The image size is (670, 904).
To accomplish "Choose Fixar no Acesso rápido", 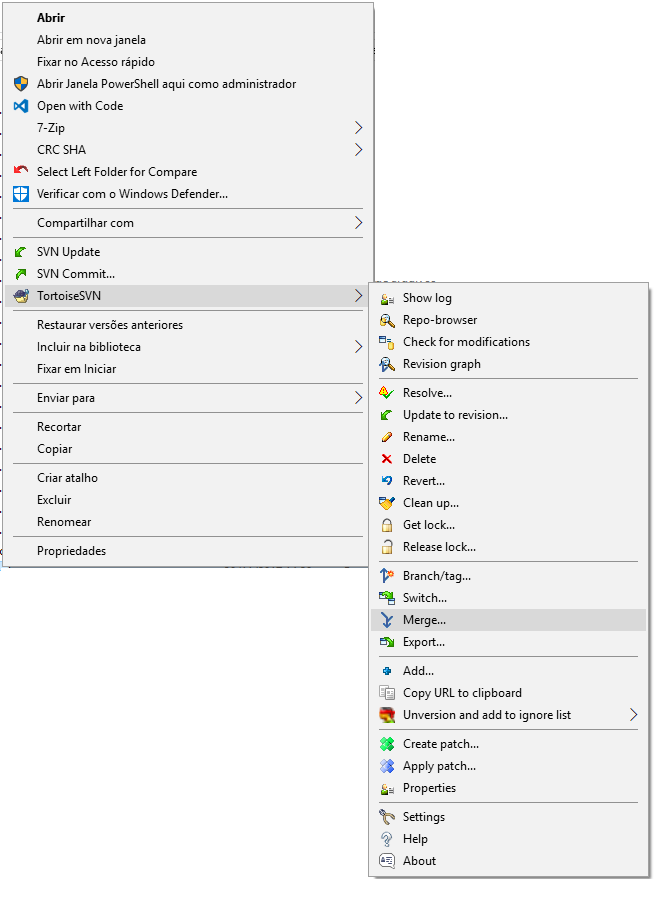I will tap(188, 62).
